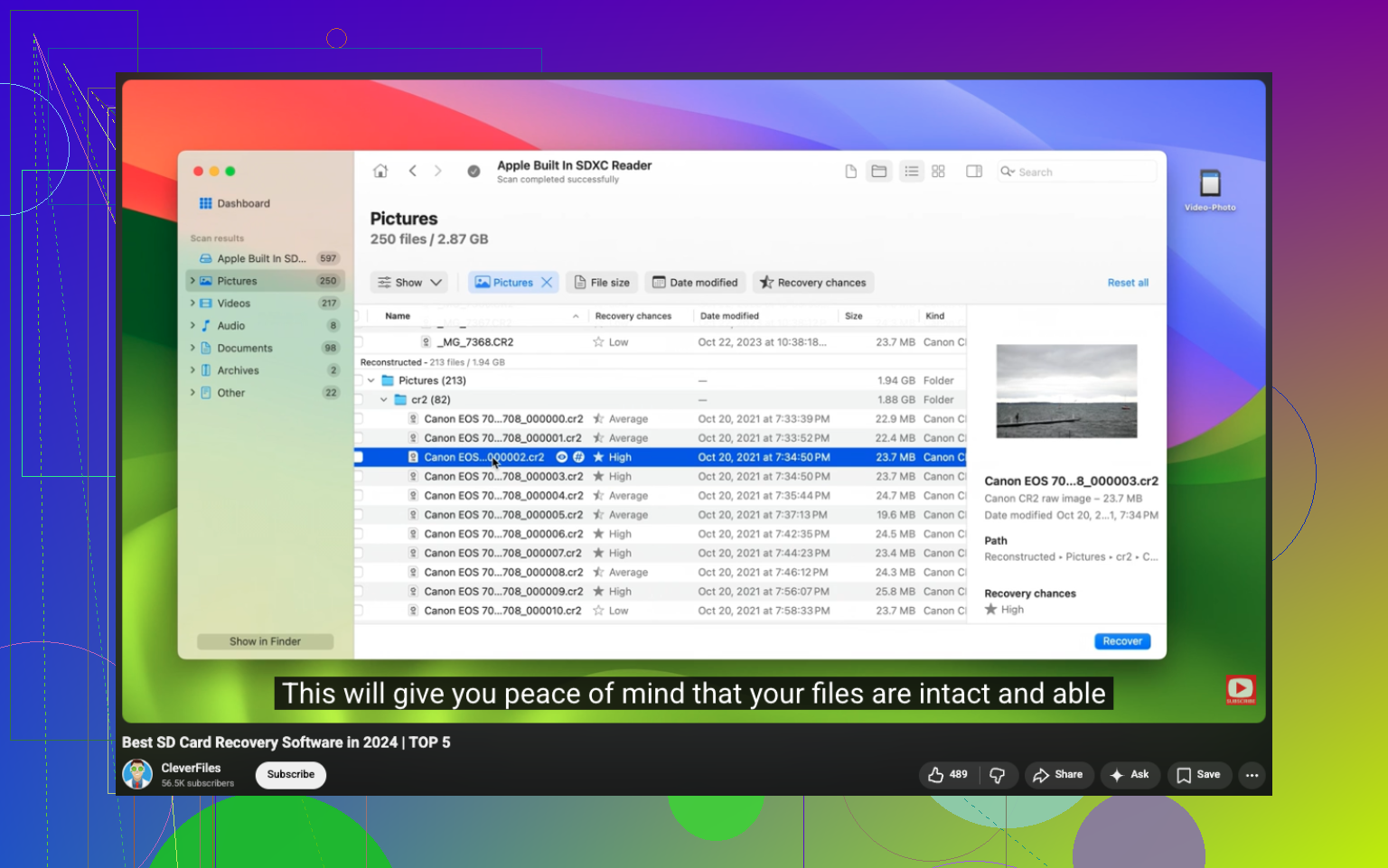Dislike the video with the thumbs-down icon
This screenshot has width=1388, height=868.
pyautogui.click(x=998, y=775)
